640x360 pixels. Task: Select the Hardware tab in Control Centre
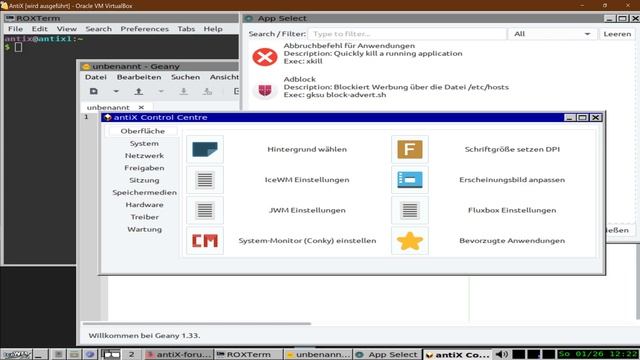(144, 204)
